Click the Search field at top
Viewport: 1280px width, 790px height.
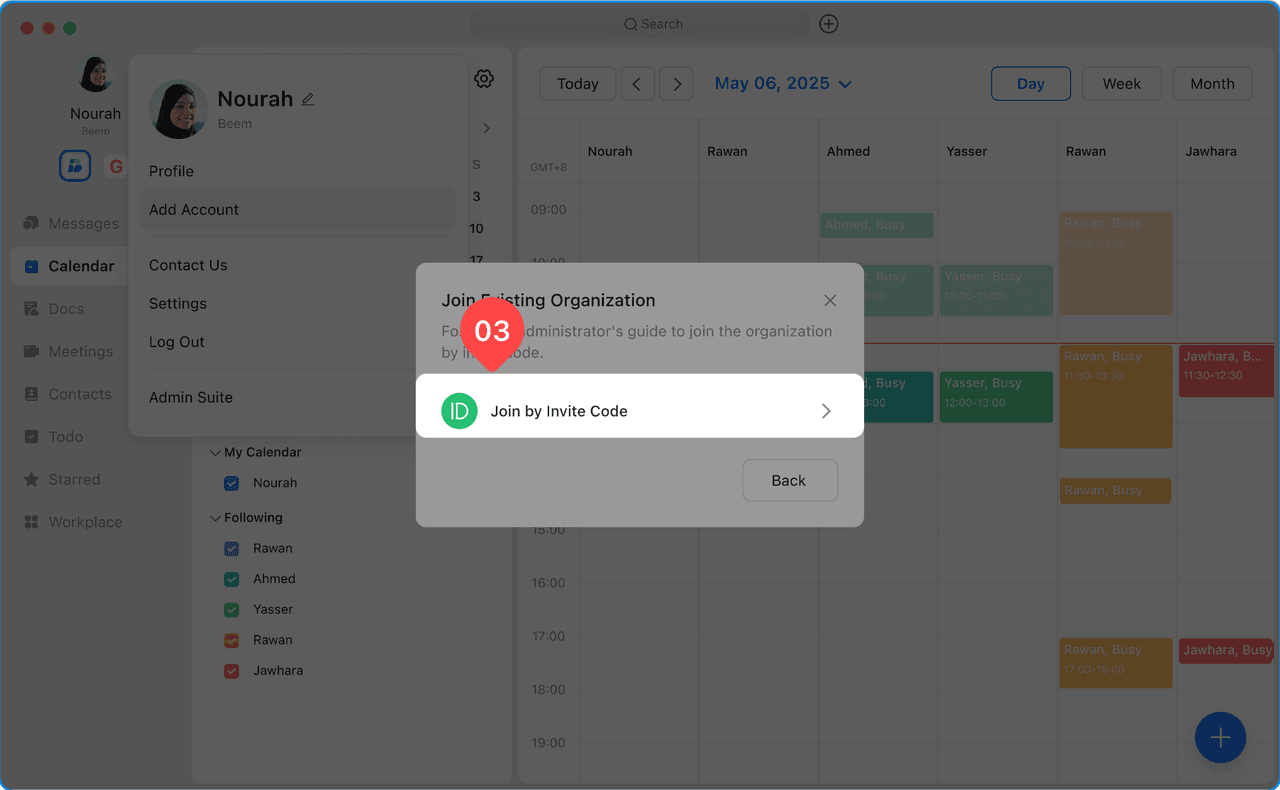click(640, 24)
